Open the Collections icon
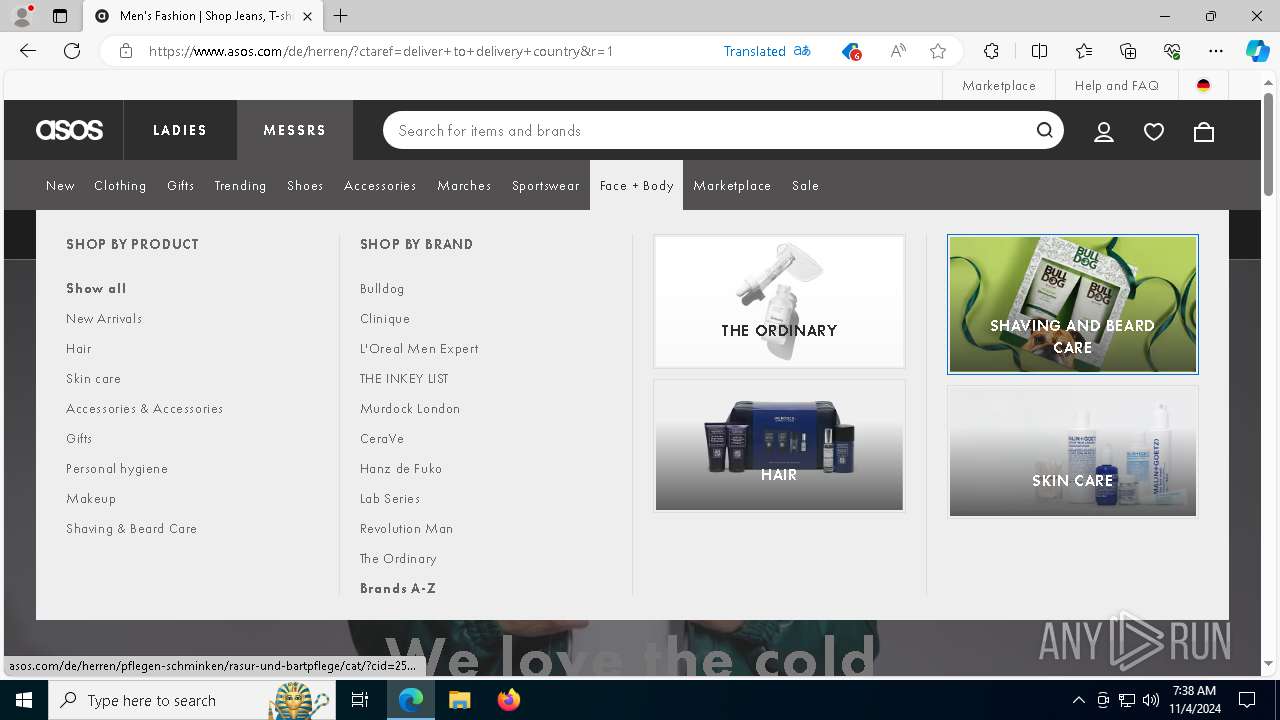The image size is (1280, 720). click(1128, 51)
